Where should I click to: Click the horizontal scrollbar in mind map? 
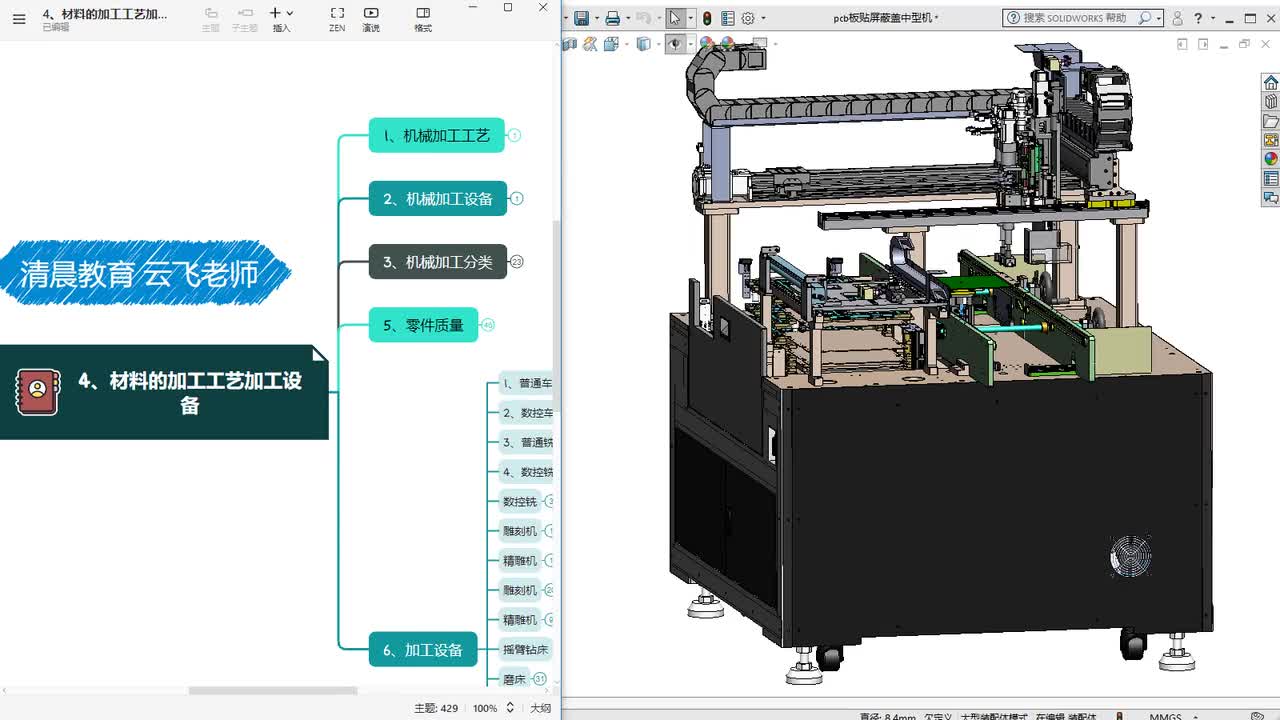tap(273, 691)
